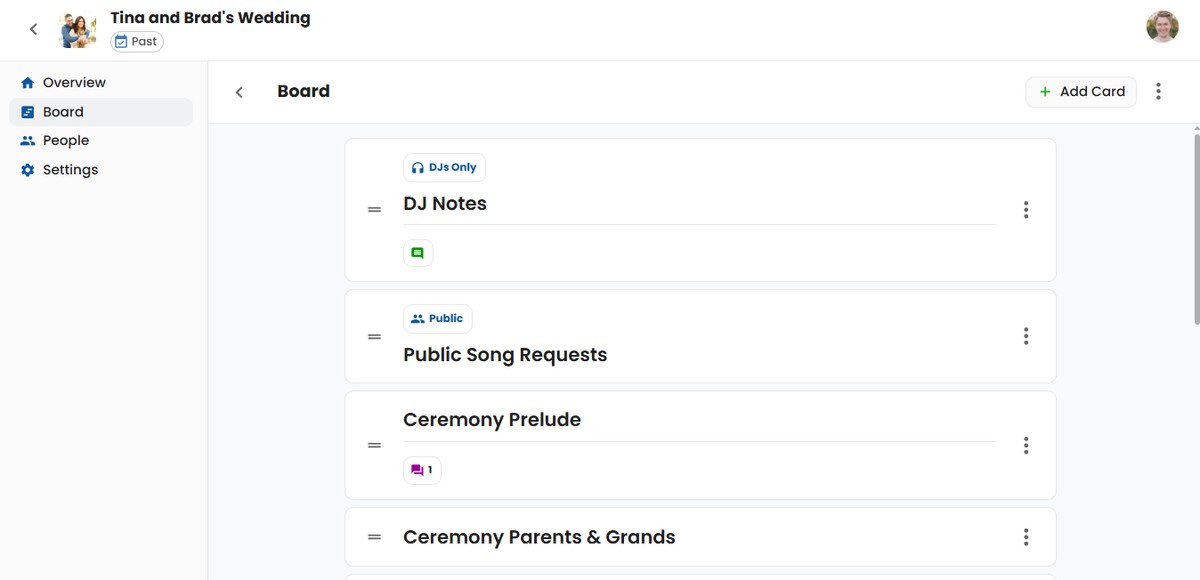Screen dimensions: 1200x580
Task: Open the Ceremony Parents & Grands card
Action: [539, 538]
